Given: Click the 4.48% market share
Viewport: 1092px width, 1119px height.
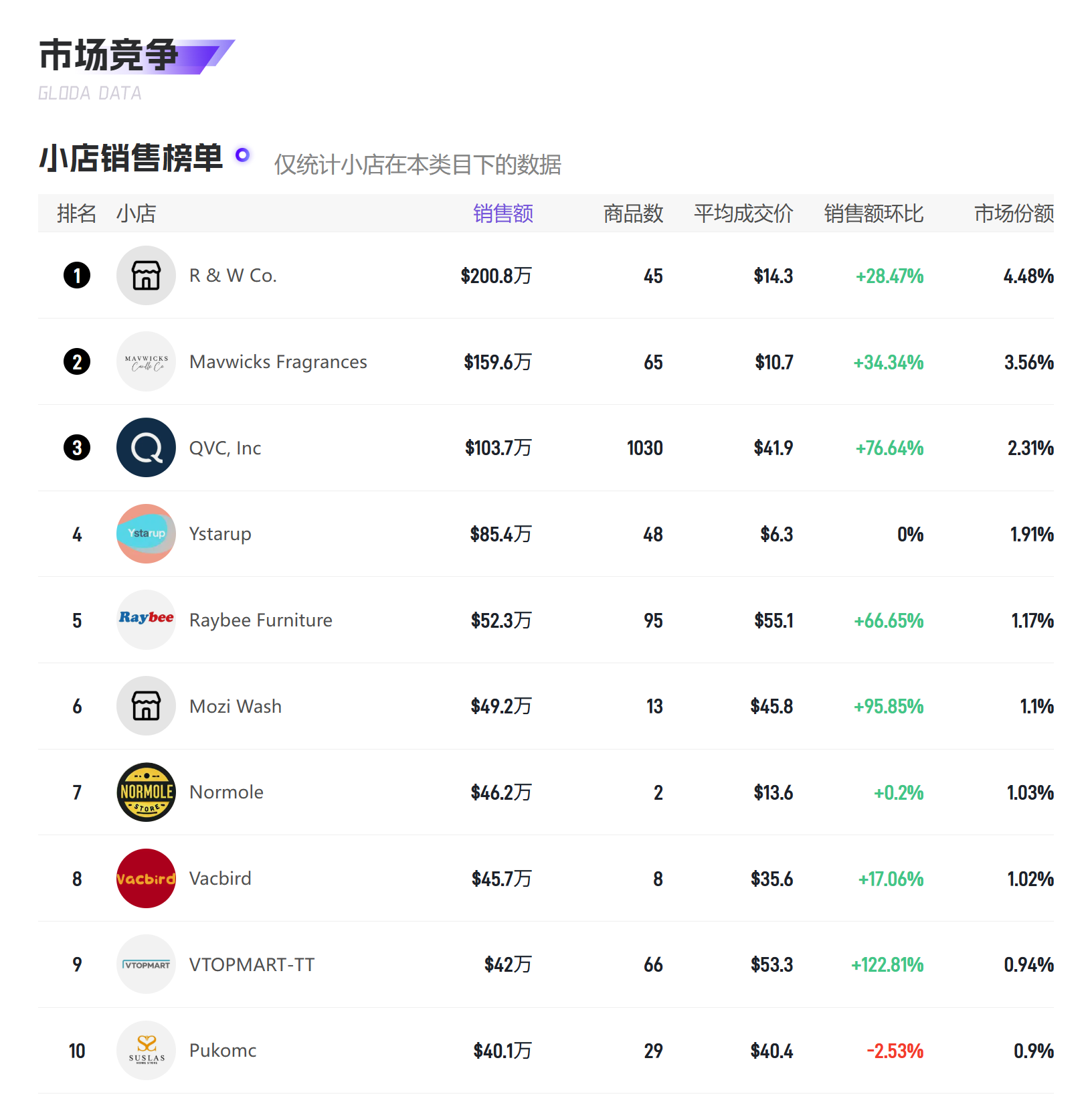Looking at the screenshot, I should (1028, 276).
